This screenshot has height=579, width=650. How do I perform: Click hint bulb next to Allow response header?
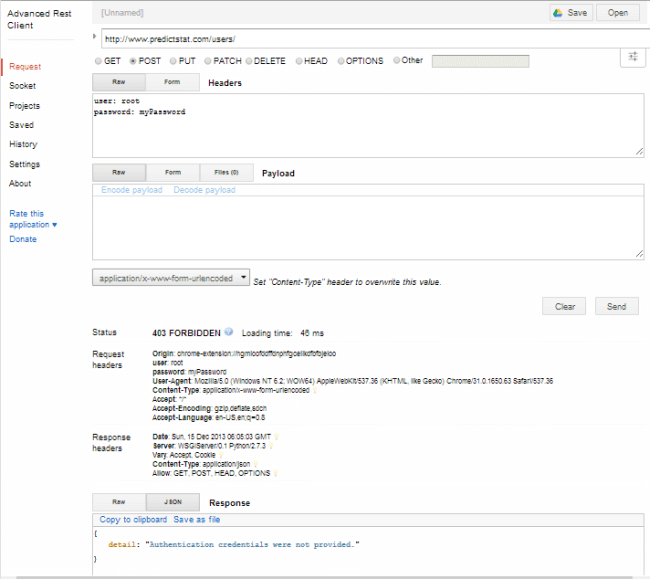pyautogui.click(x=275, y=473)
